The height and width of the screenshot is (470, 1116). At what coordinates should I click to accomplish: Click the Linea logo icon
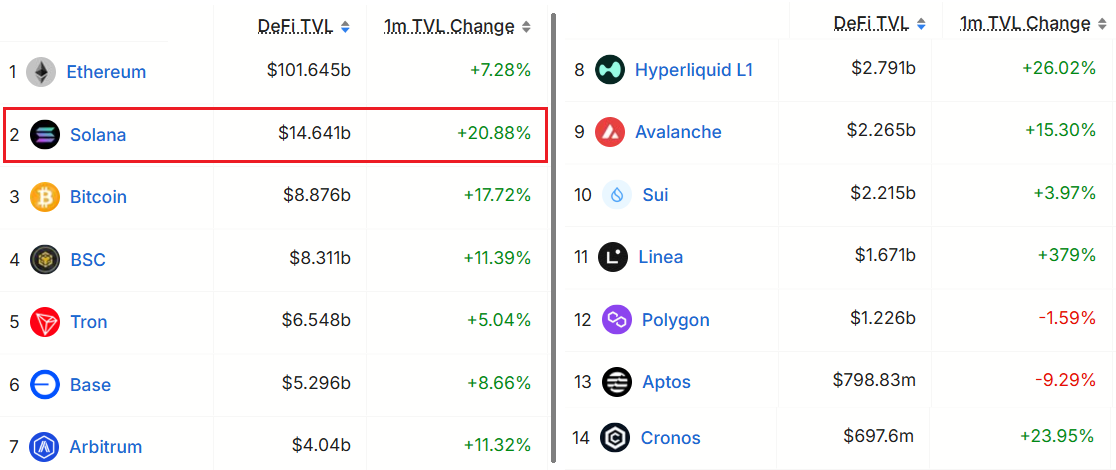[x=613, y=257]
